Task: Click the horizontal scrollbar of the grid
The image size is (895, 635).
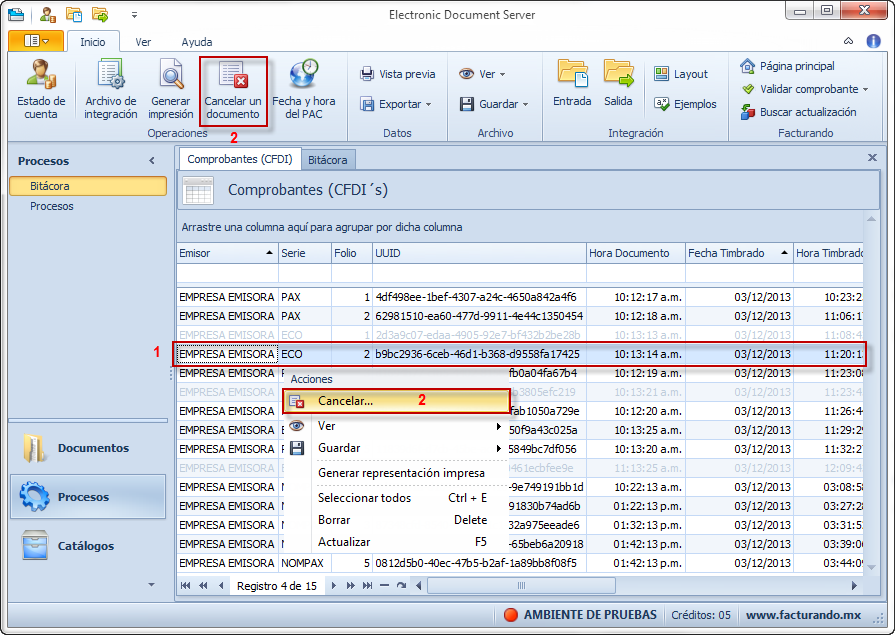Action: click(x=640, y=586)
